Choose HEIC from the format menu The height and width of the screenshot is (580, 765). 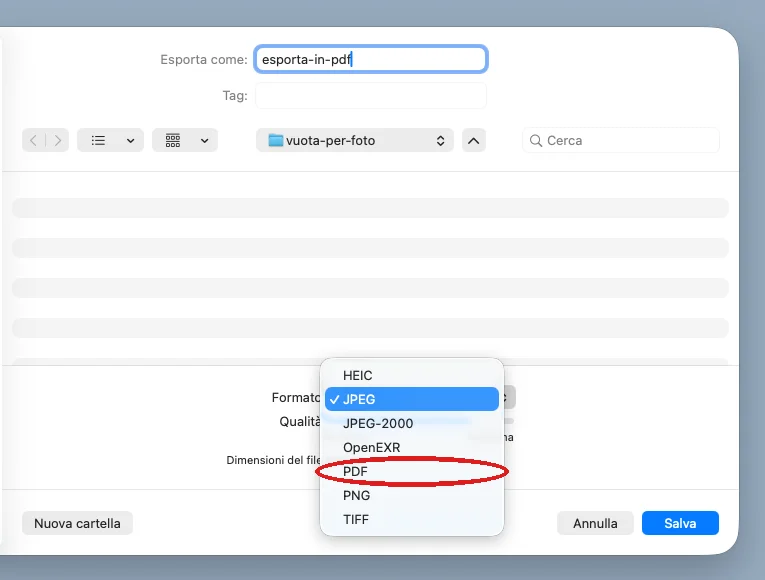[x=412, y=375]
